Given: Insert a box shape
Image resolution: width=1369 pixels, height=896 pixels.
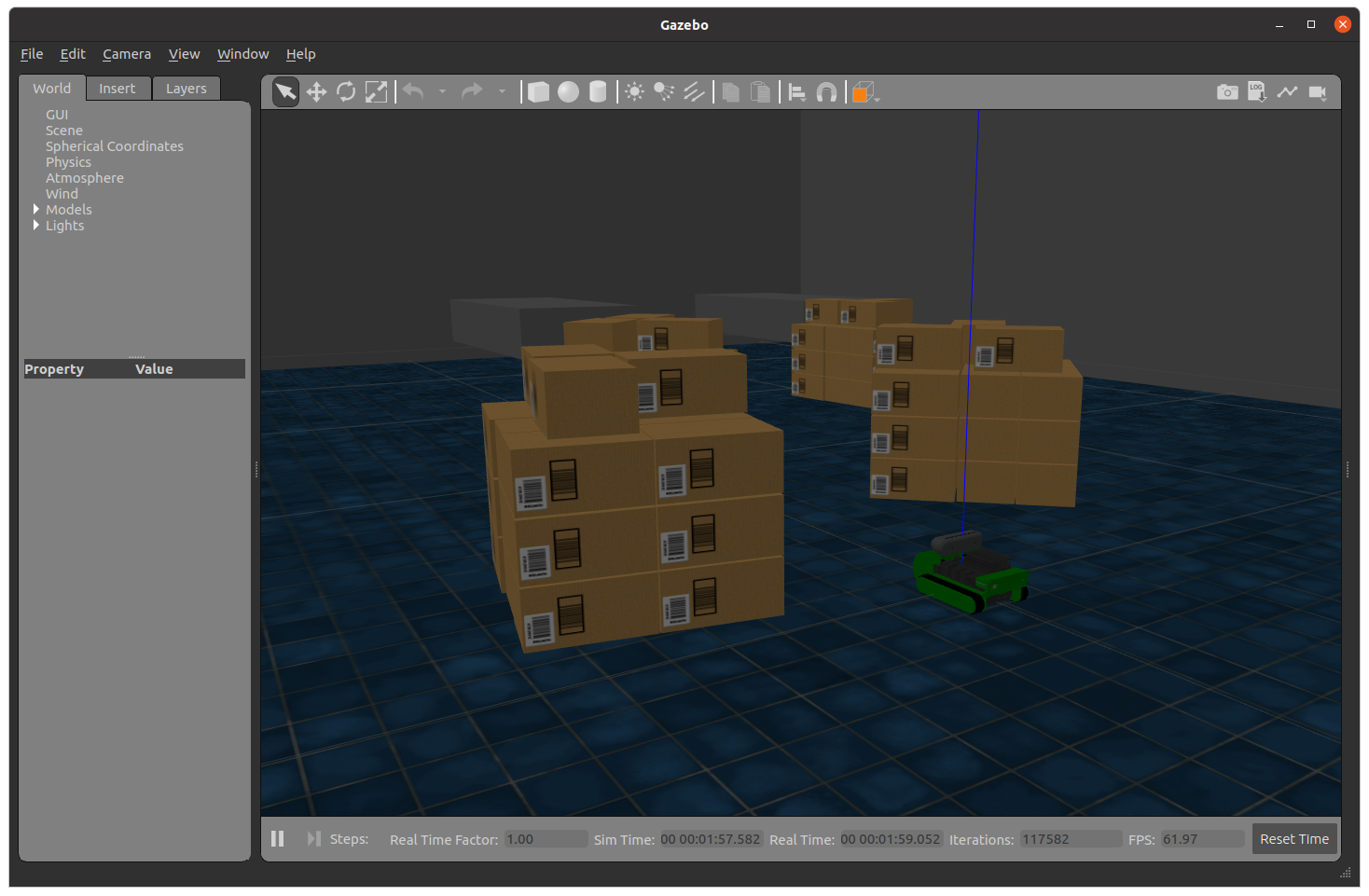Looking at the screenshot, I should coord(538,91).
